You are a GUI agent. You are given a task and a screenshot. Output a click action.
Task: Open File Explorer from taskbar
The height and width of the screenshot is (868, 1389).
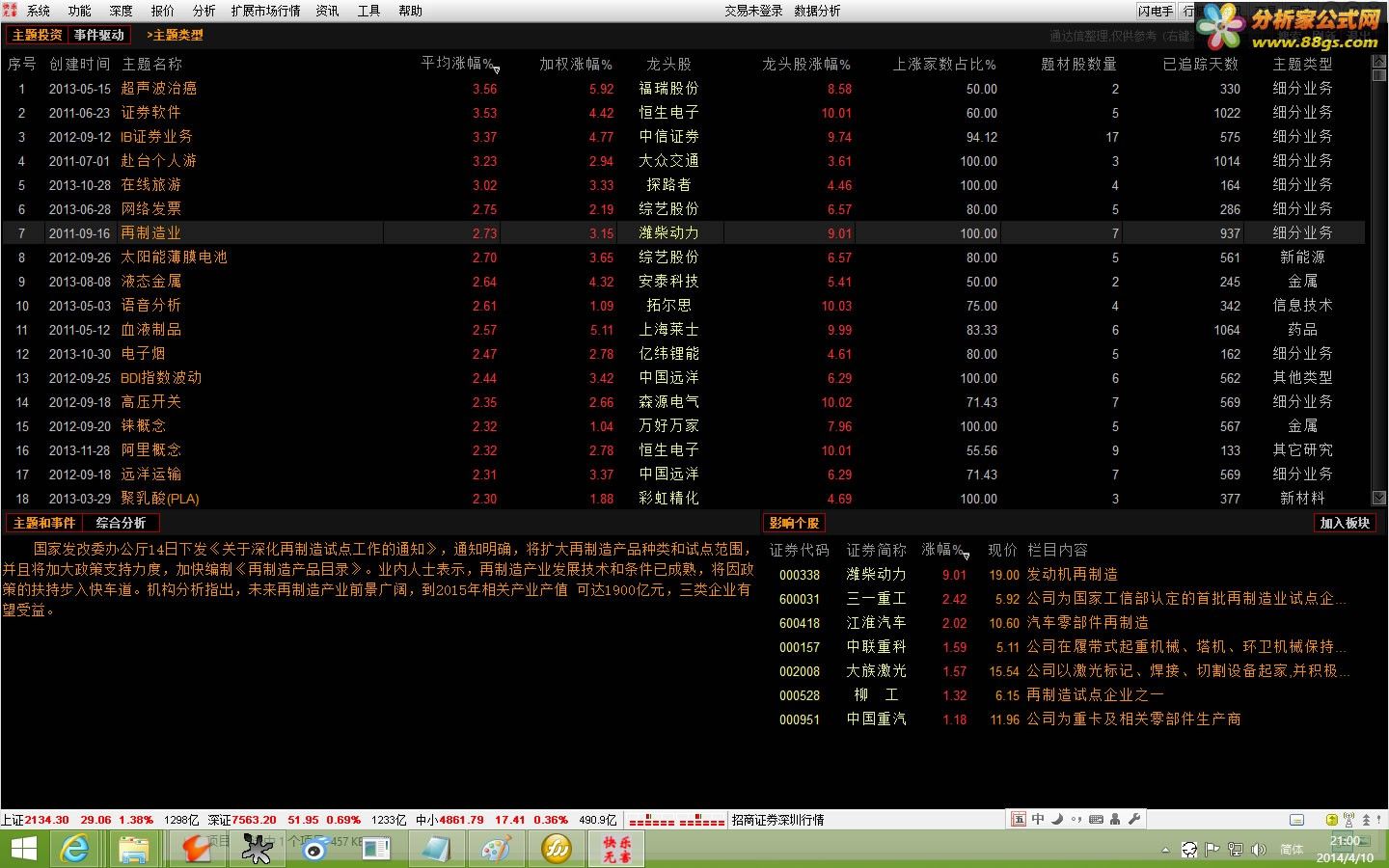pos(134,849)
